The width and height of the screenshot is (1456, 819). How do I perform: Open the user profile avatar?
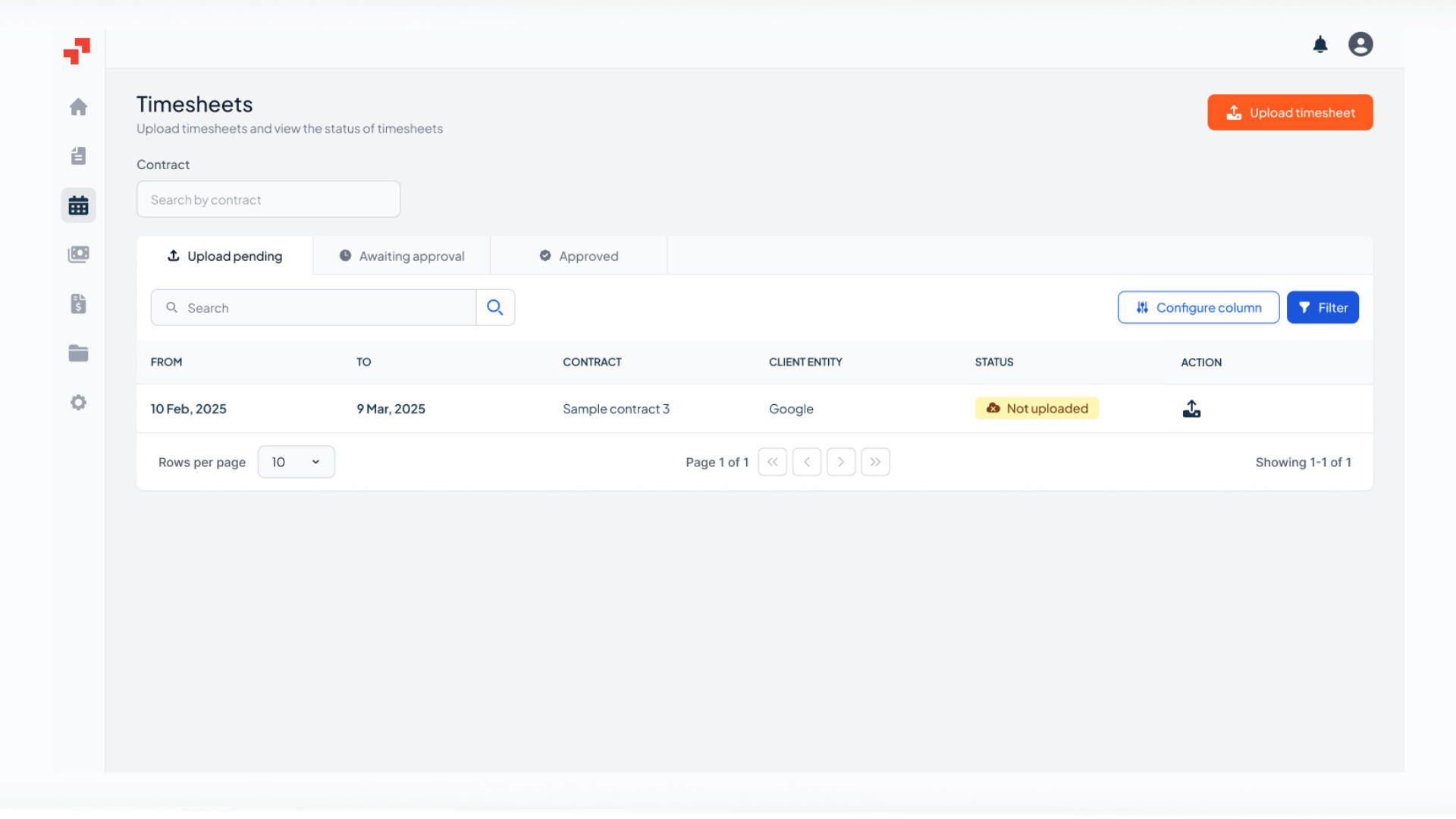[x=1360, y=44]
